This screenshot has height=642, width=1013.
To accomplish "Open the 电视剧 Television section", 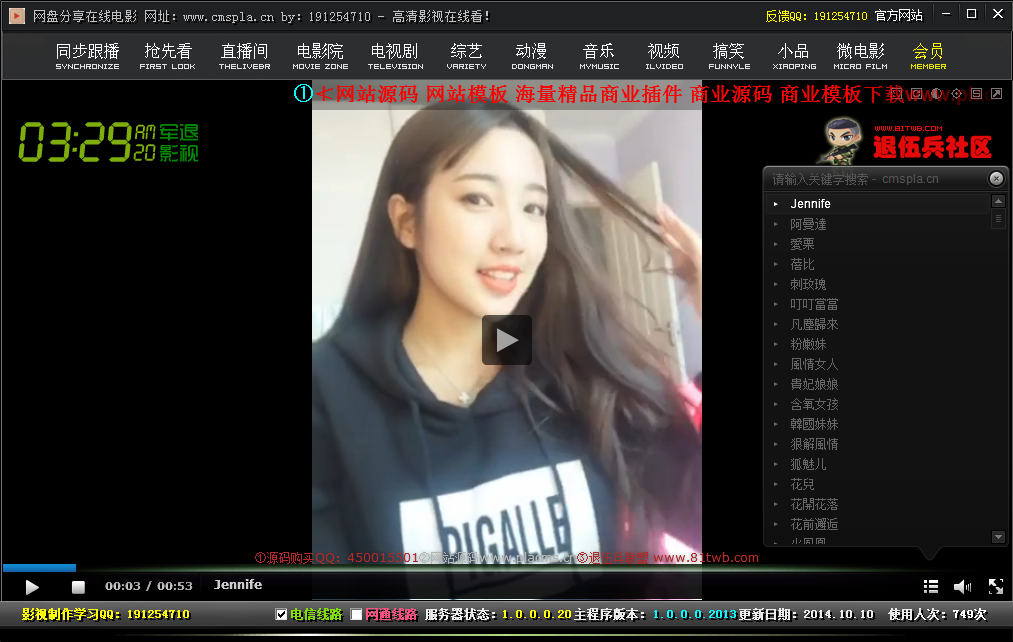I will coord(395,56).
